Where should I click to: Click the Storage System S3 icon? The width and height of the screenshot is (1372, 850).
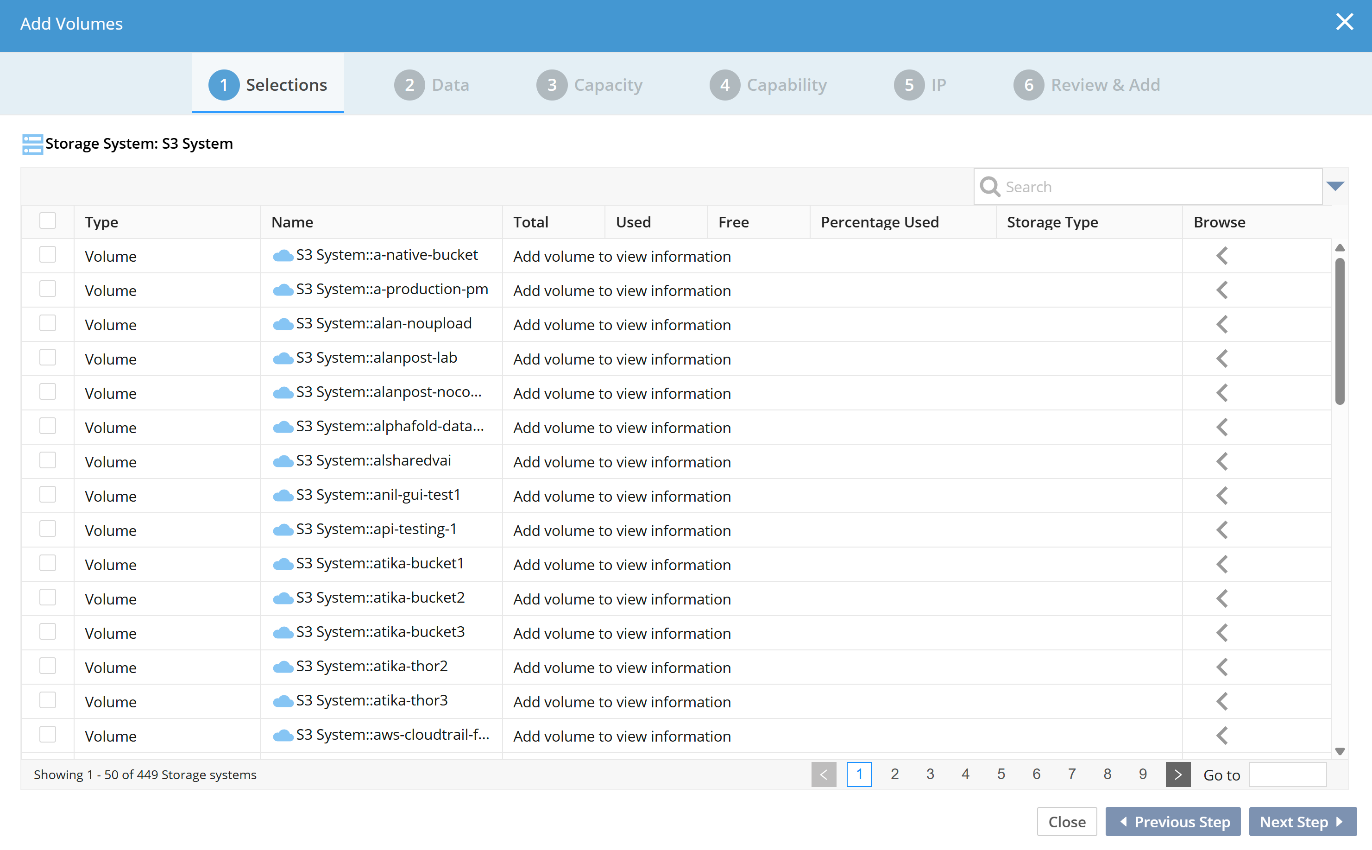tap(32, 144)
